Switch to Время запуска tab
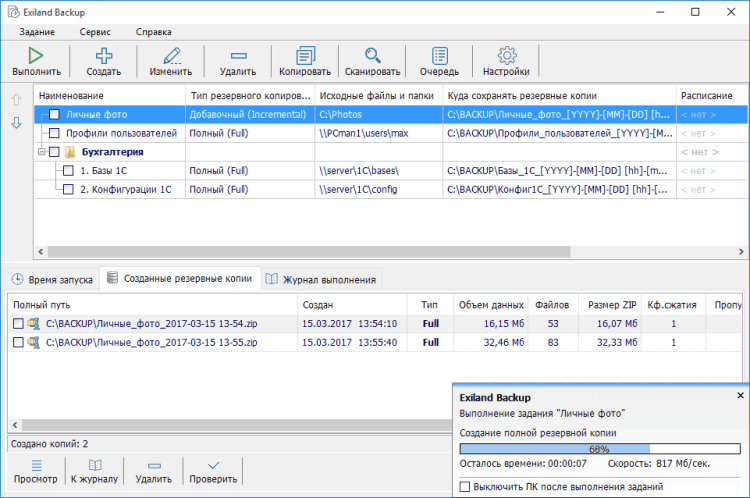The height and width of the screenshot is (498, 750). [x=52, y=280]
